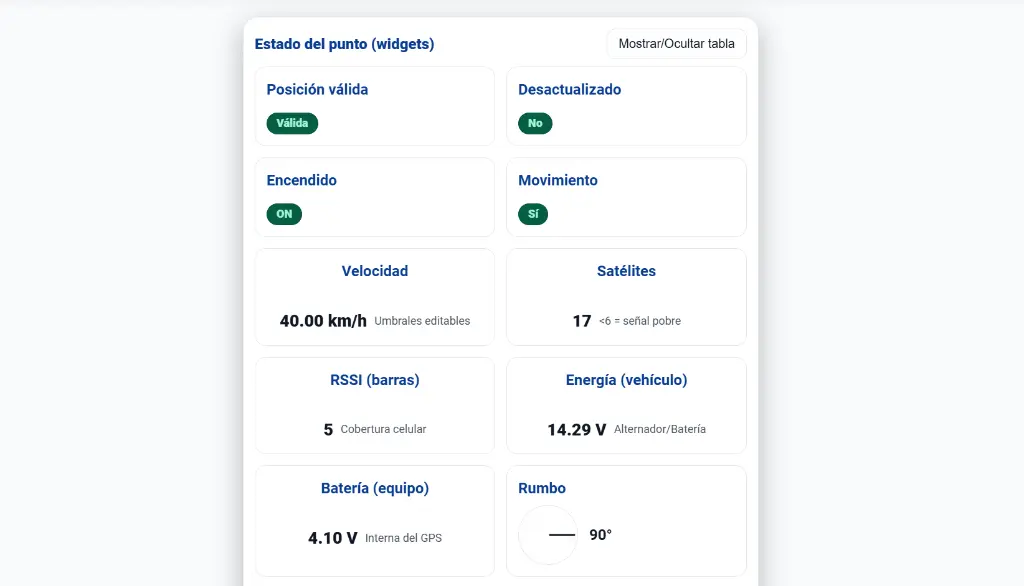Click the RSSI (barras) widget
The image size is (1024, 586).
pyautogui.click(x=375, y=405)
